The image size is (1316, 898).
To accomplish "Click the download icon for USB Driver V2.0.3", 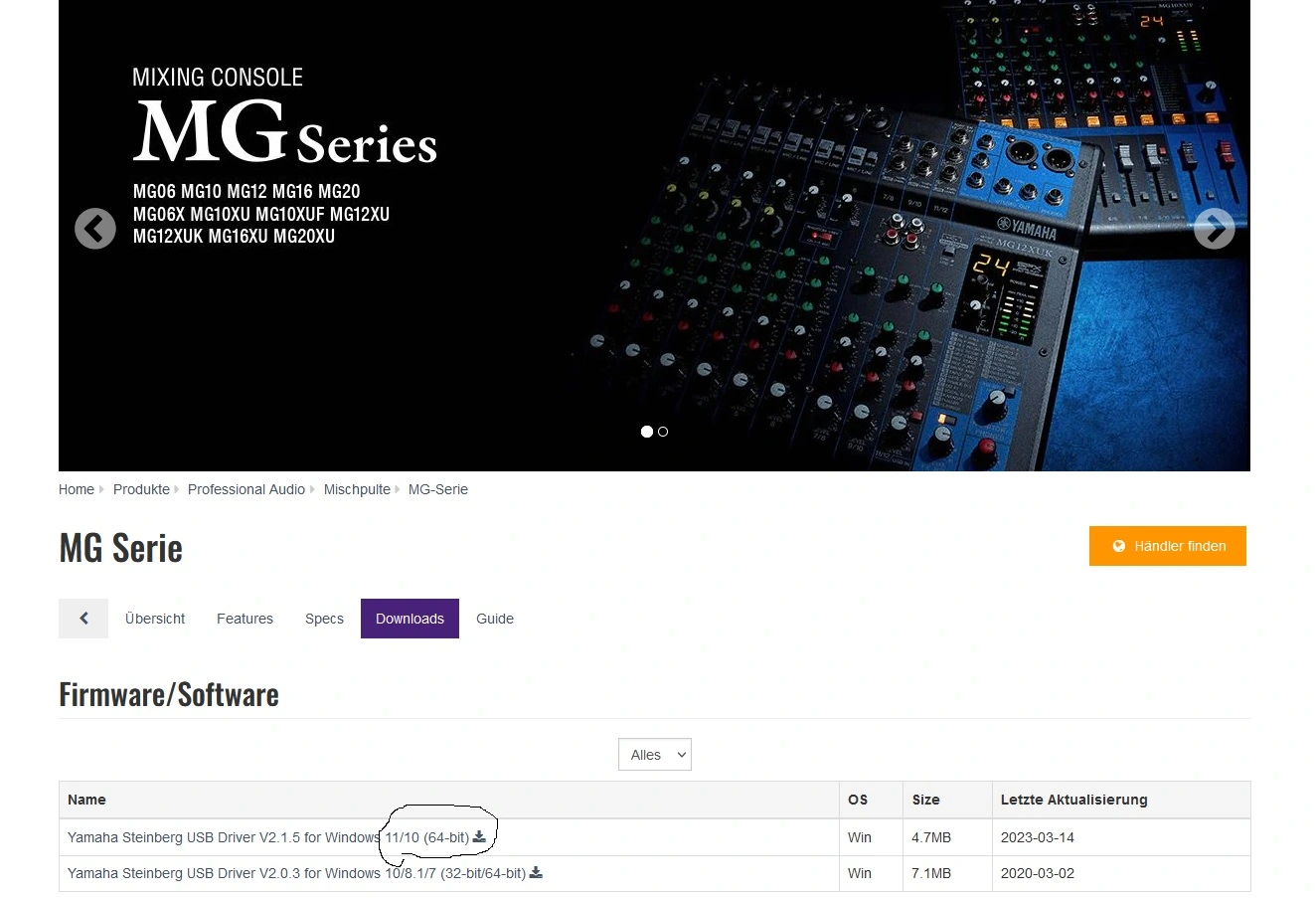I will coord(536,873).
